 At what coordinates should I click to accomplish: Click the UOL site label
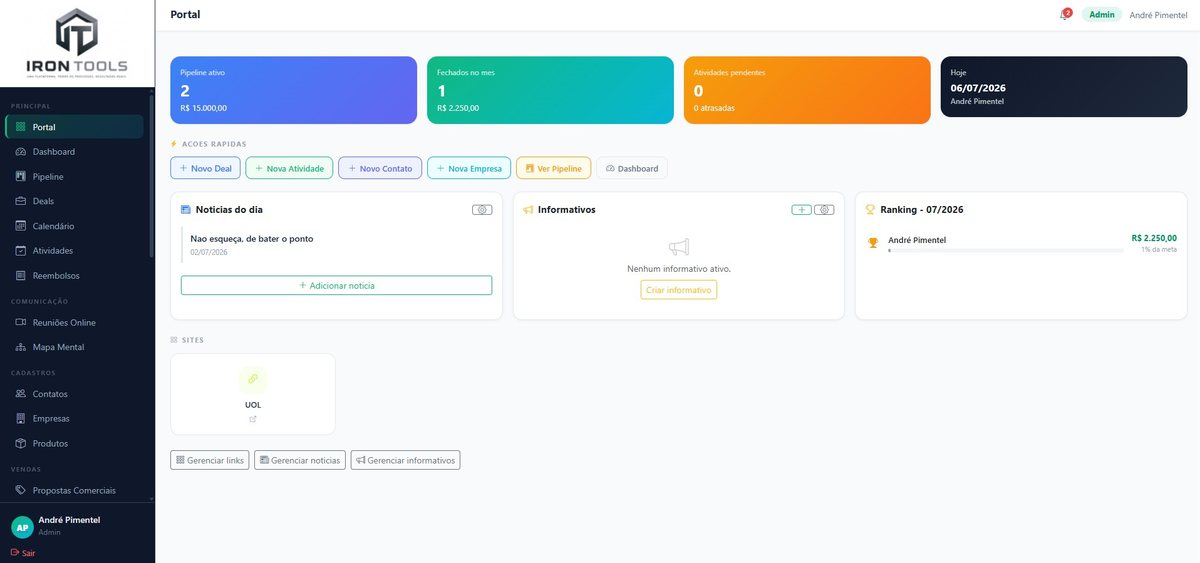[253, 405]
